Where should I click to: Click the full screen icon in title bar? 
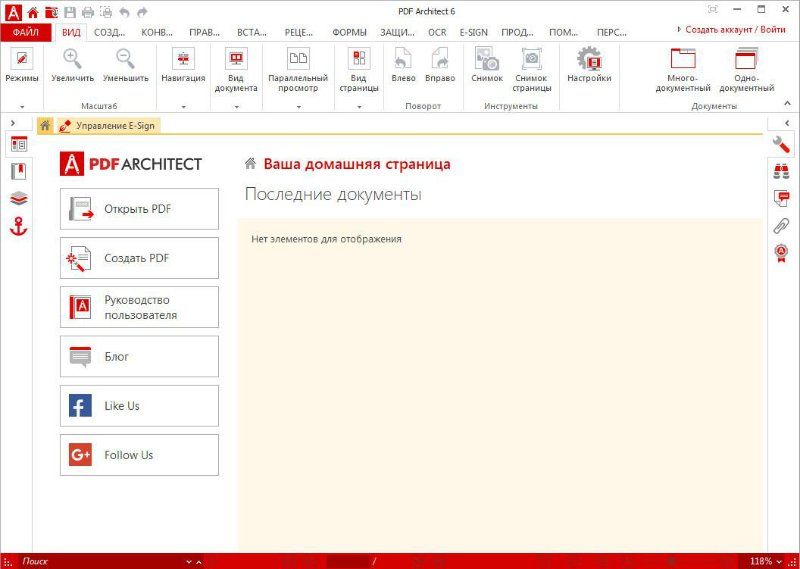pyautogui.click(x=713, y=9)
